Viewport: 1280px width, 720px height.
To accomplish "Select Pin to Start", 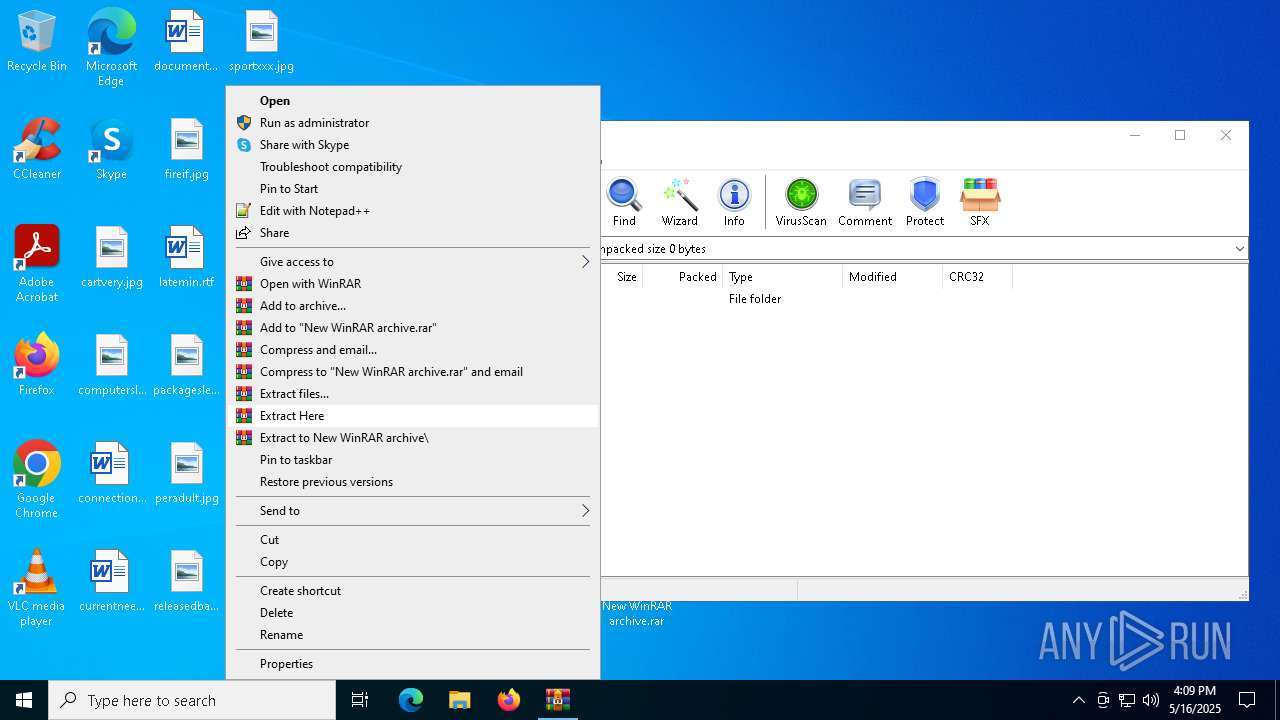I will tap(413, 189).
